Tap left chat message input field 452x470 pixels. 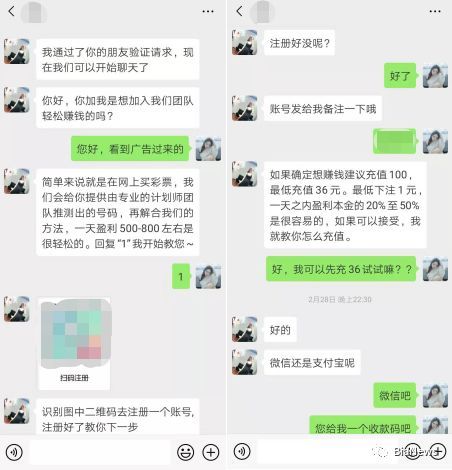tap(100, 452)
